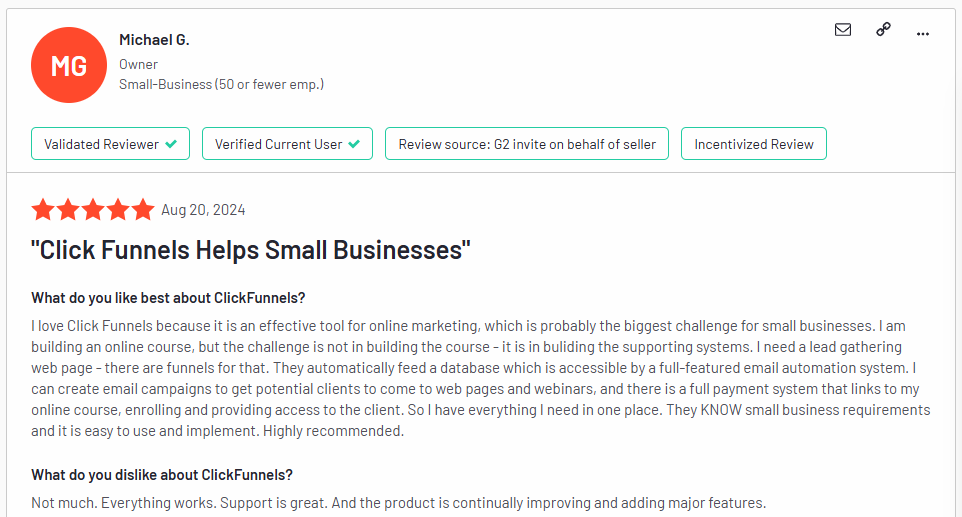The image size is (962, 517).
Task: Click the Incentivized Review badge
Action: tap(754, 144)
